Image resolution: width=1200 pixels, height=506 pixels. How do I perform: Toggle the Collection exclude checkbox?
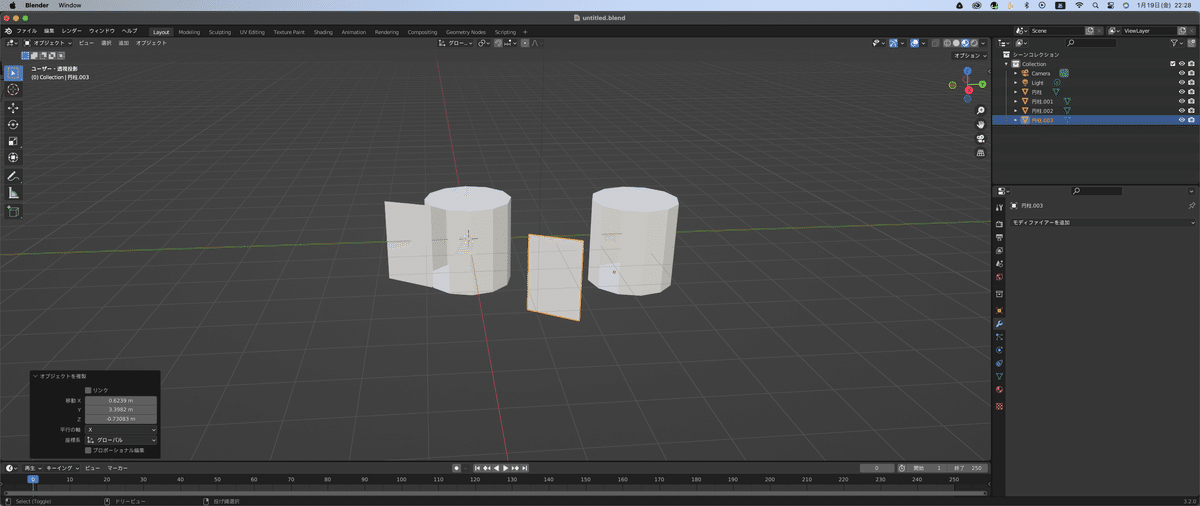coord(1173,64)
